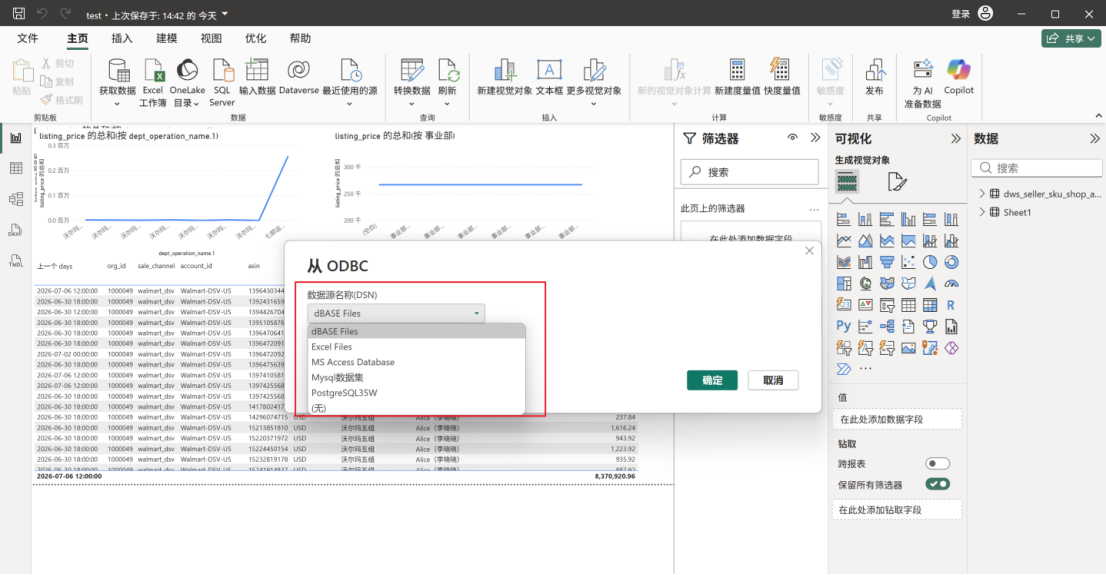Image resolution: width=1106 pixels, height=575 pixels.
Task: Toggle 保留所有筛选器 switch off
Action: pos(937,484)
